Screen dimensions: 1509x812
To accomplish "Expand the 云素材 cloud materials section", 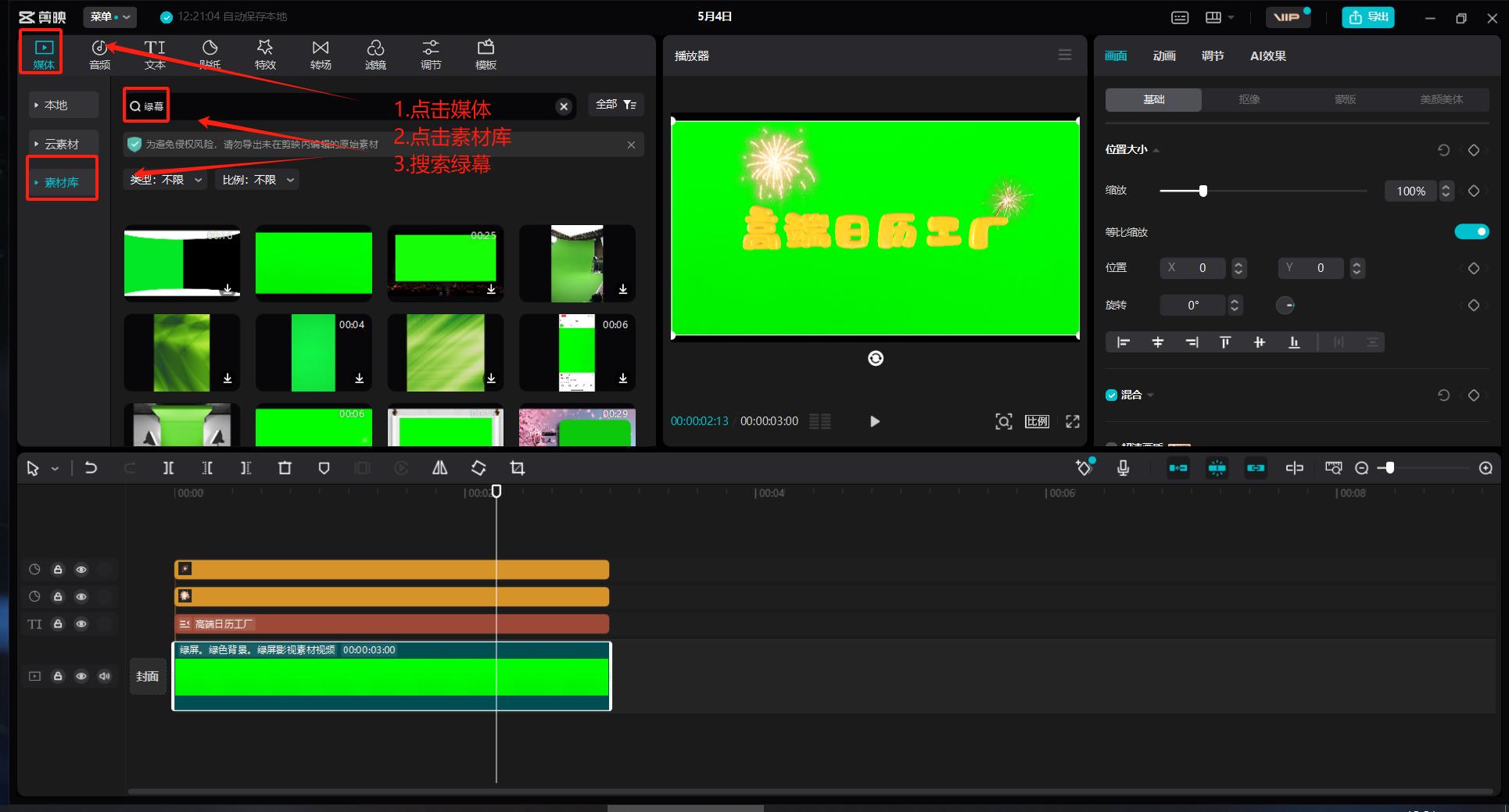I will 61,144.
